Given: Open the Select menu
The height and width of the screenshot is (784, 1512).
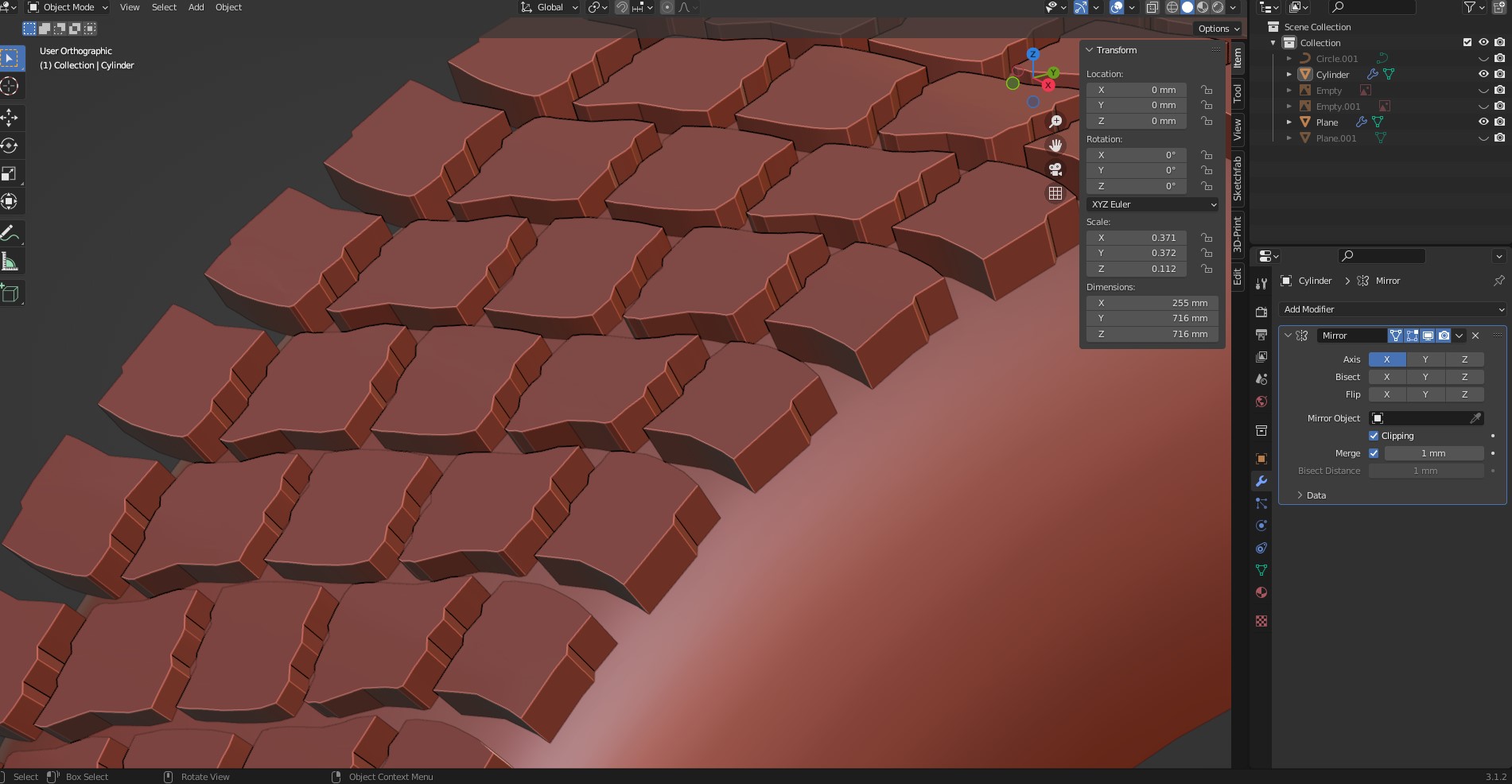Looking at the screenshot, I should 164,7.
